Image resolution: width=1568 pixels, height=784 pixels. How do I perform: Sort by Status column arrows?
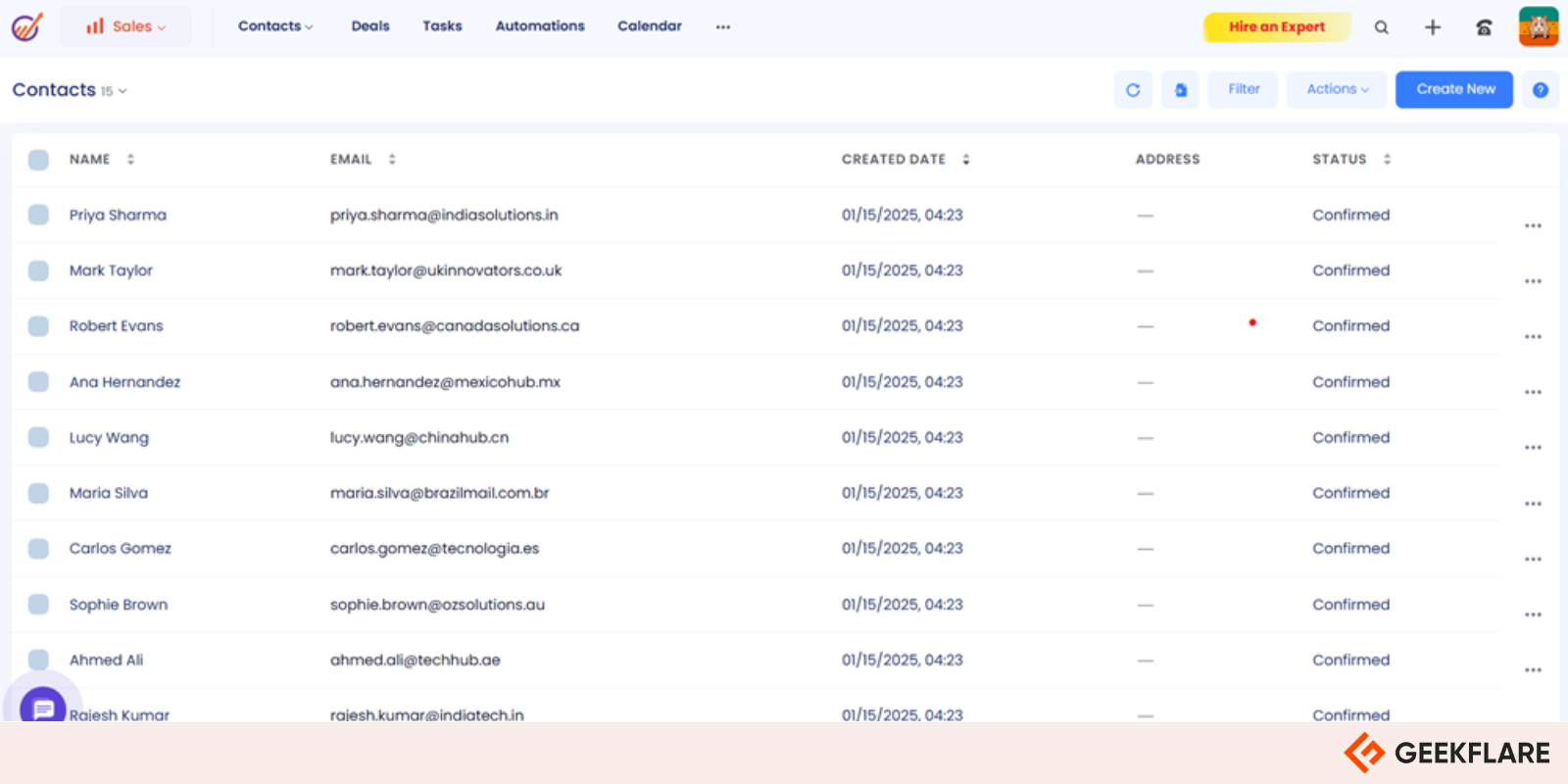pyautogui.click(x=1387, y=159)
